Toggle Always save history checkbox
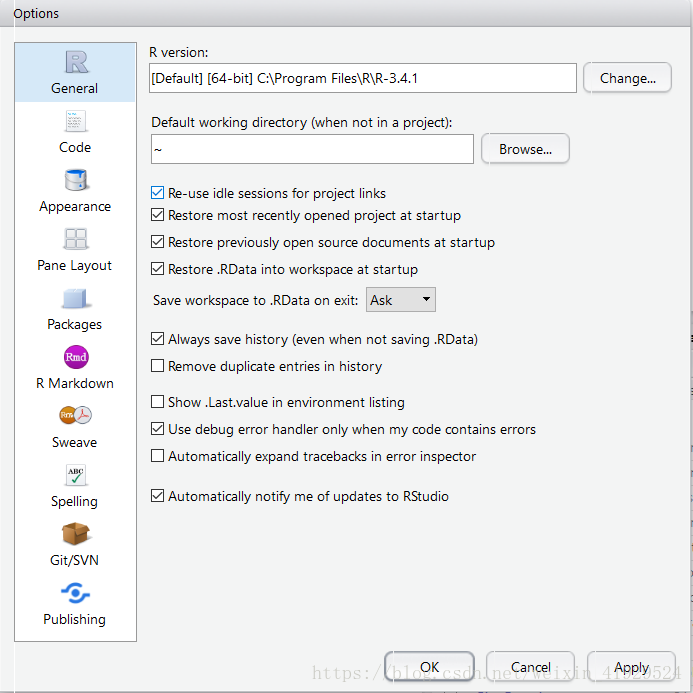 (x=157, y=339)
